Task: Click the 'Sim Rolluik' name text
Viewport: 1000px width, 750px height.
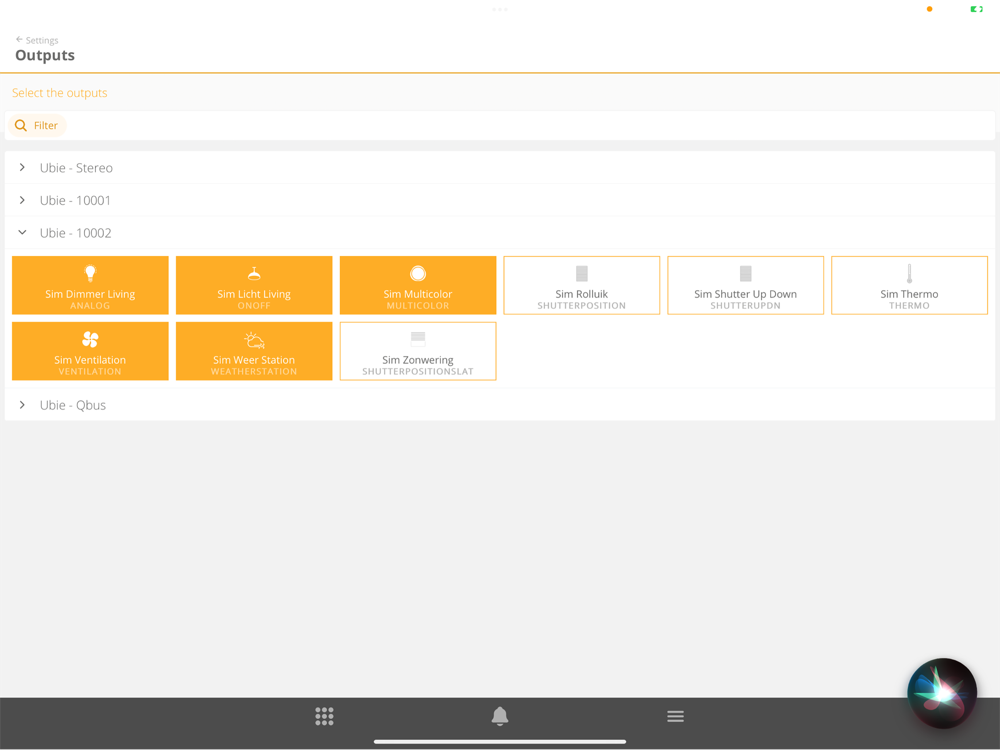Action: pyautogui.click(x=582, y=294)
